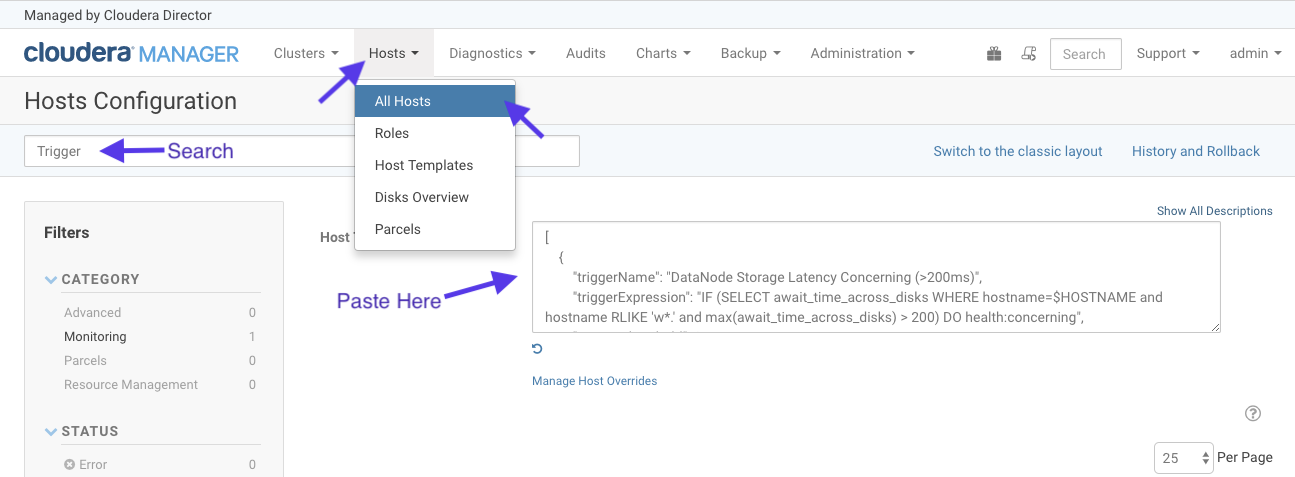Change the Per Page count selector
1295x477 pixels.
pos(1183,458)
